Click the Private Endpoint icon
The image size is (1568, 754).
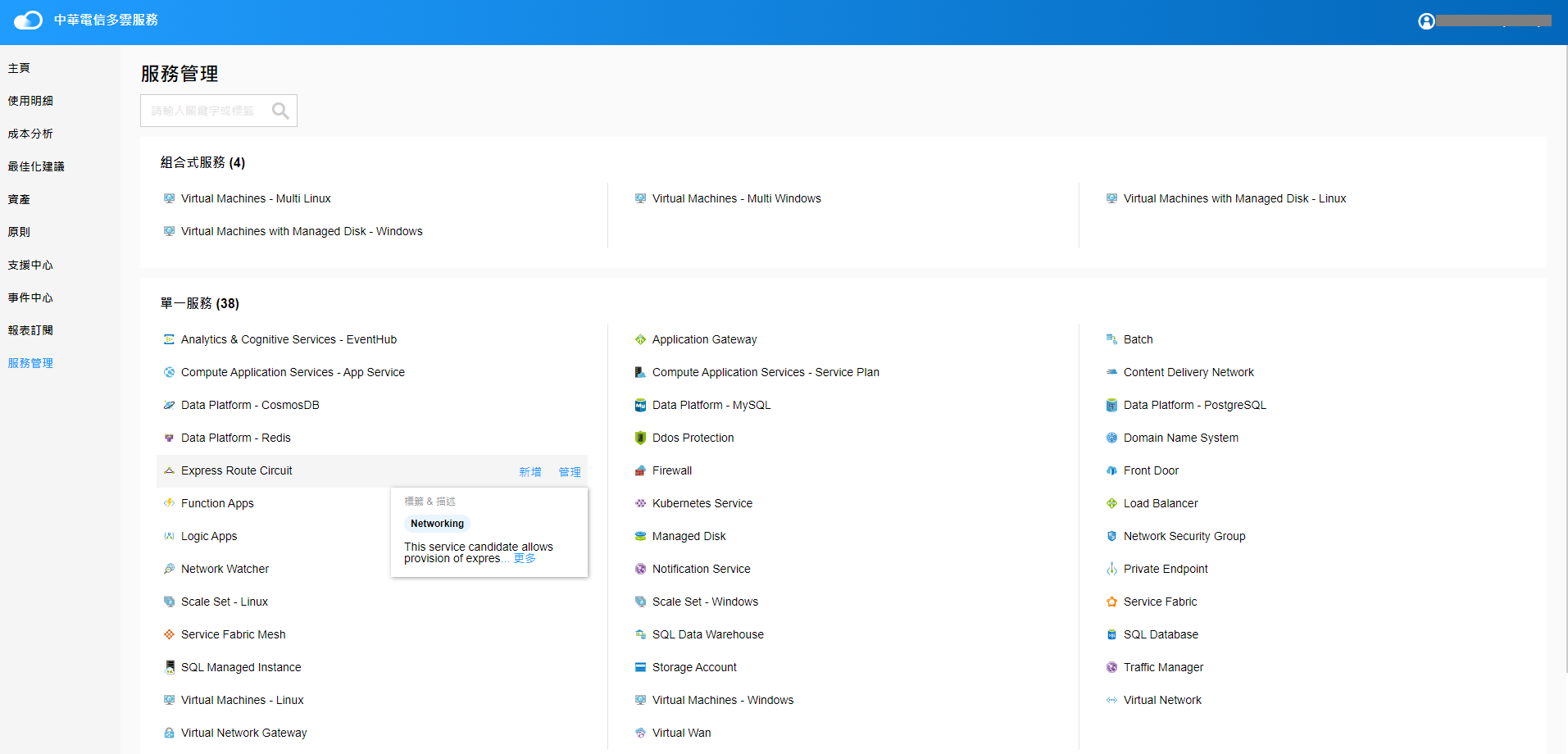click(x=1111, y=569)
